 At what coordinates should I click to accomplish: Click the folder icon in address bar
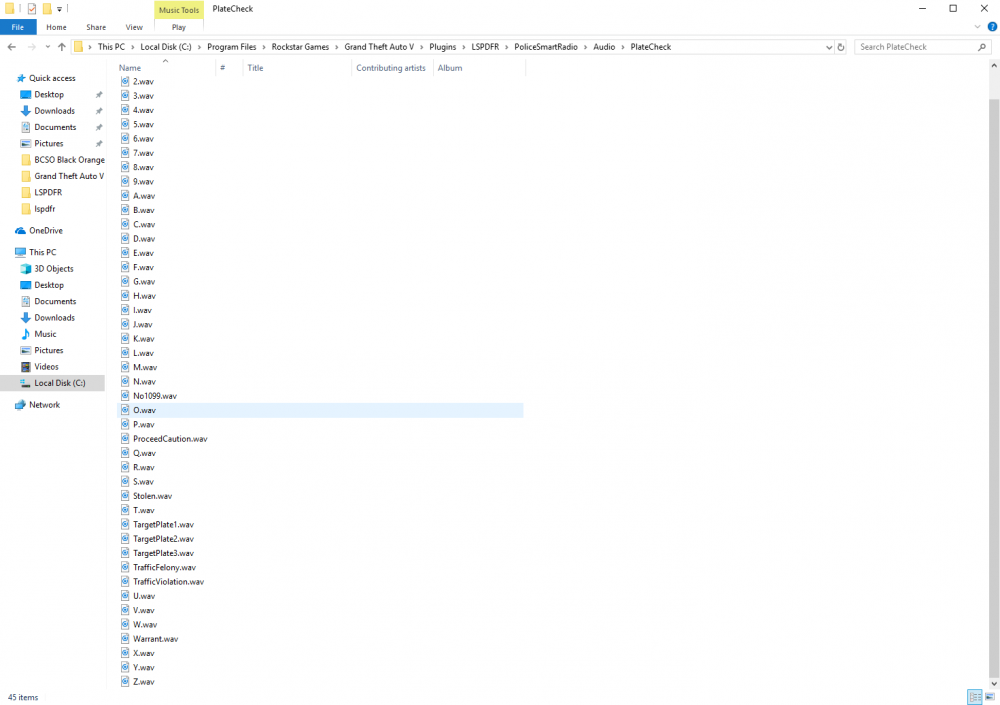[78, 47]
